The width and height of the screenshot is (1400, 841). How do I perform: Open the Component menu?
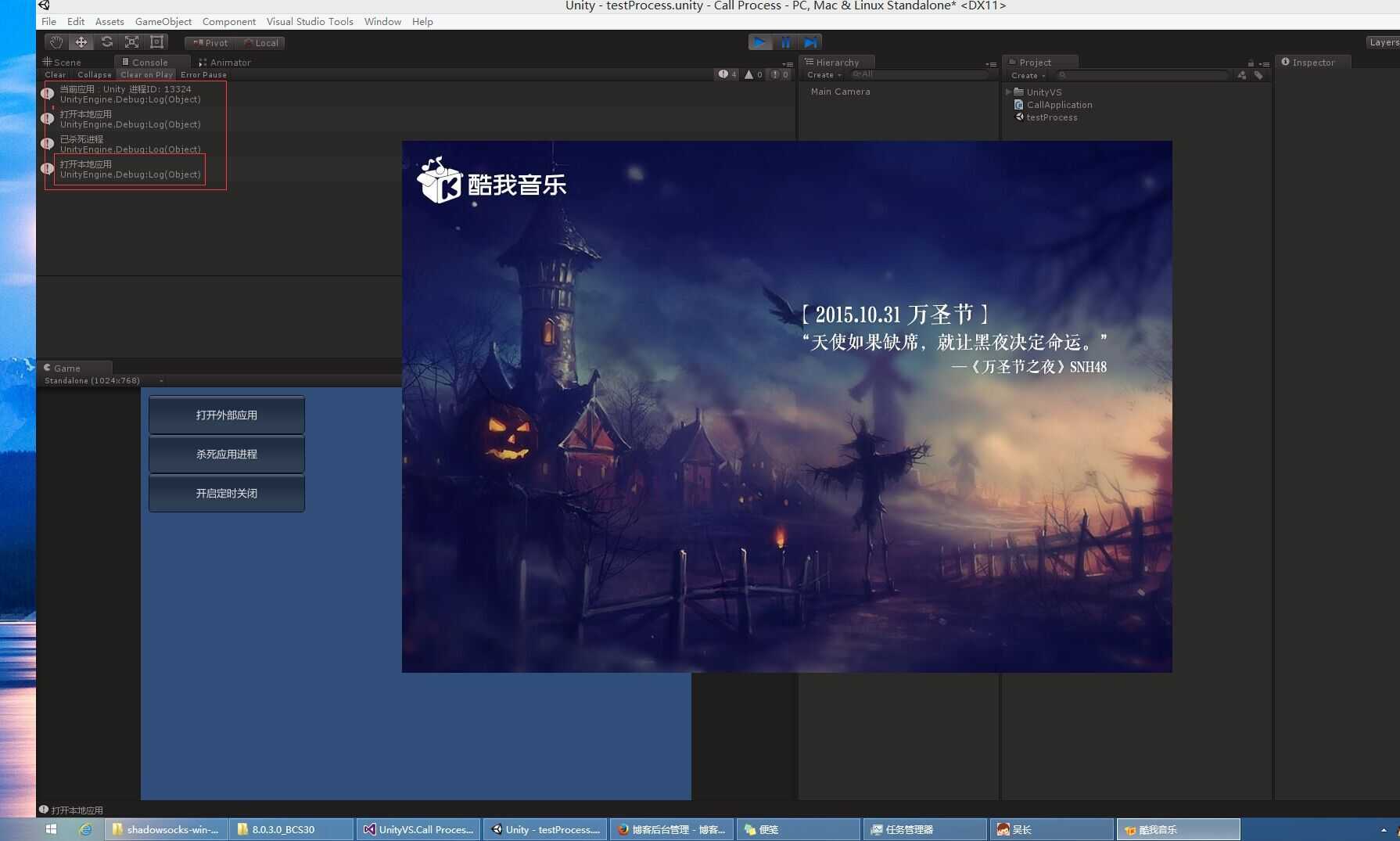coord(229,22)
